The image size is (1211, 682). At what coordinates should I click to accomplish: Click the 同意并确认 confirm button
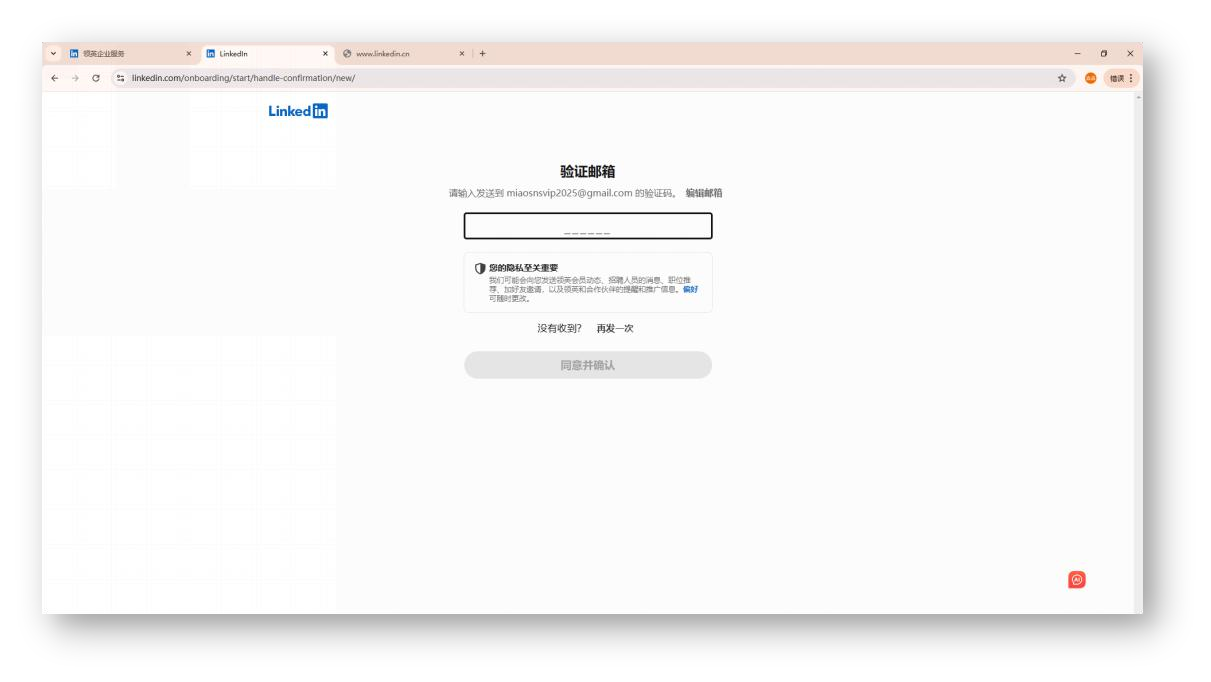pos(588,365)
